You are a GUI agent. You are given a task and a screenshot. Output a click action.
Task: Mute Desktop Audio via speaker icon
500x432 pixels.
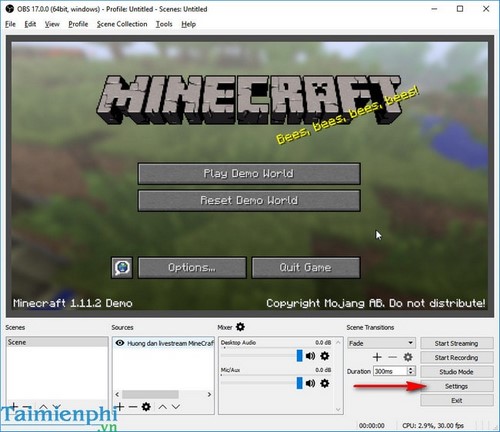(x=310, y=356)
